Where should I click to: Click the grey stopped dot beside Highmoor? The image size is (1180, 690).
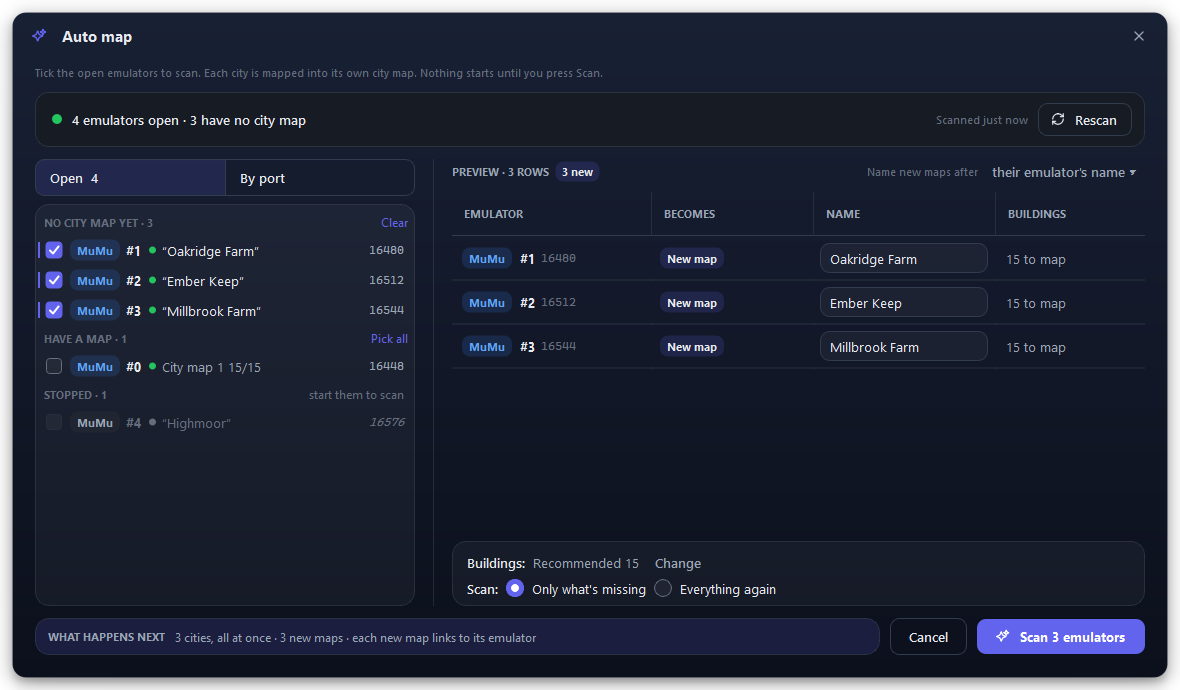[x=152, y=422]
